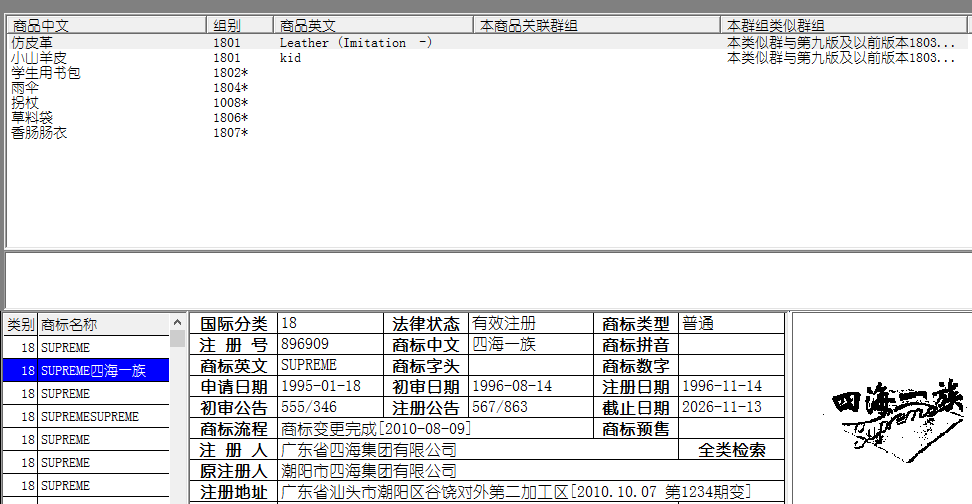Viewport: 972px width, 504px height.
Task: Click 商标流程 value 商标变更完成
Action: point(436,428)
